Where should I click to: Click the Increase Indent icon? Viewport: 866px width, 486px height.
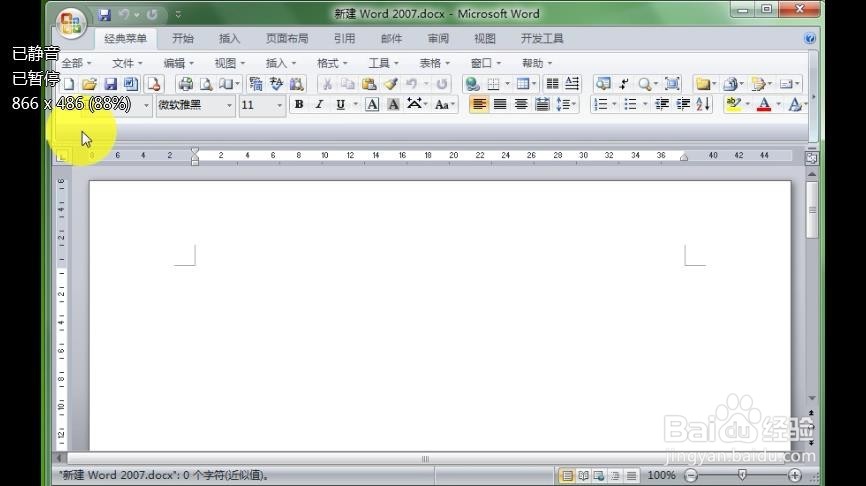pyautogui.click(x=683, y=104)
